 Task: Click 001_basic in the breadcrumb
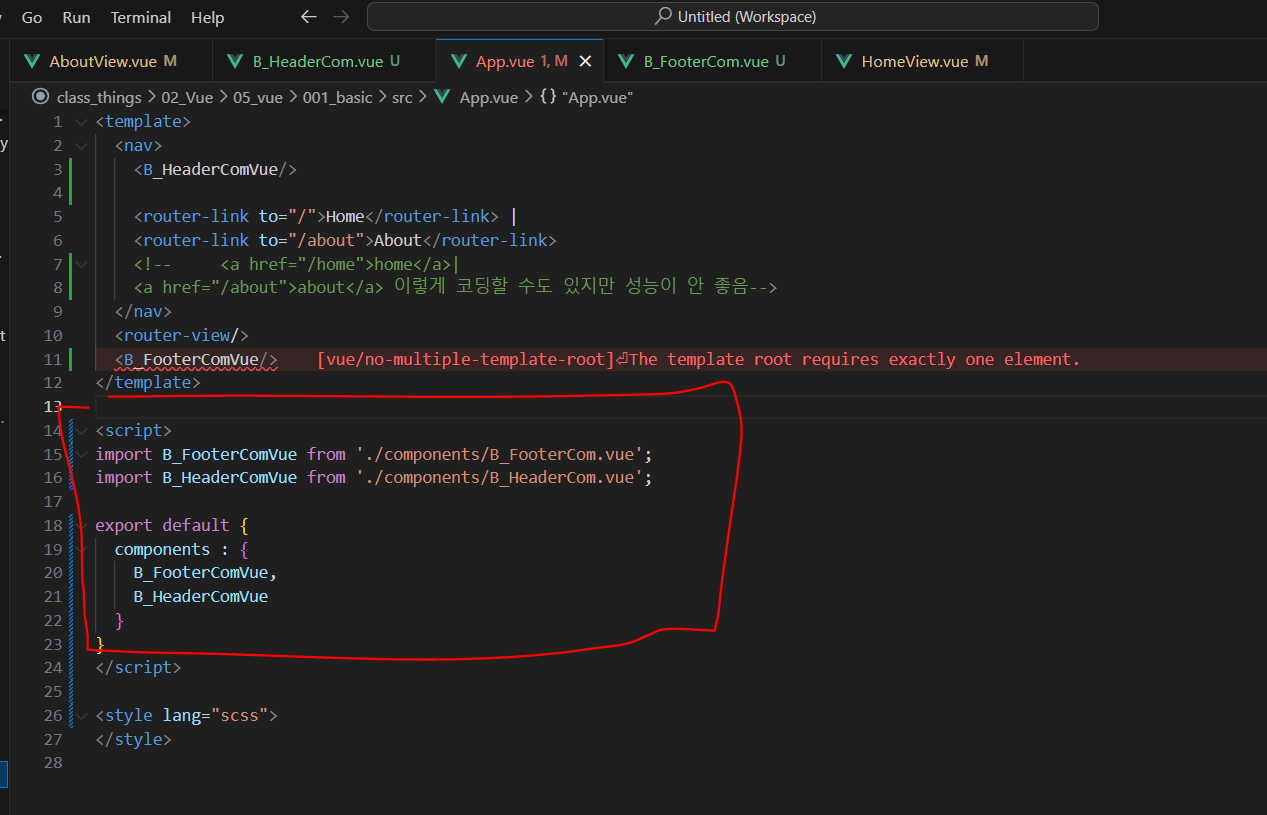(338, 97)
